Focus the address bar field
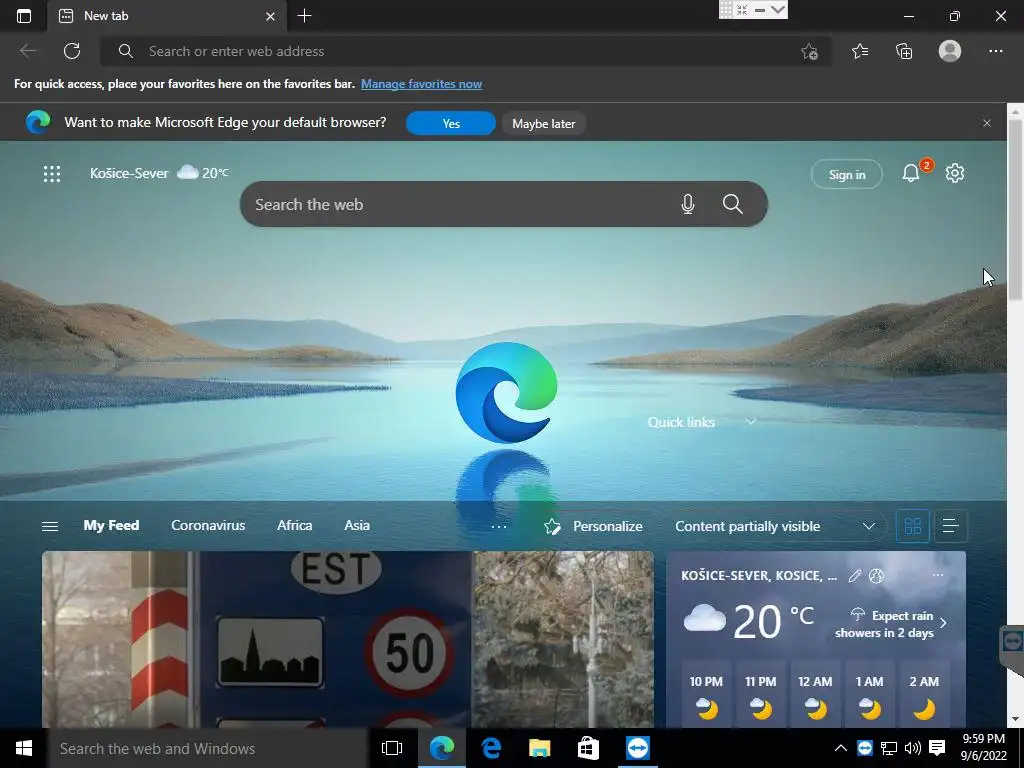 pyautogui.click(x=466, y=51)
